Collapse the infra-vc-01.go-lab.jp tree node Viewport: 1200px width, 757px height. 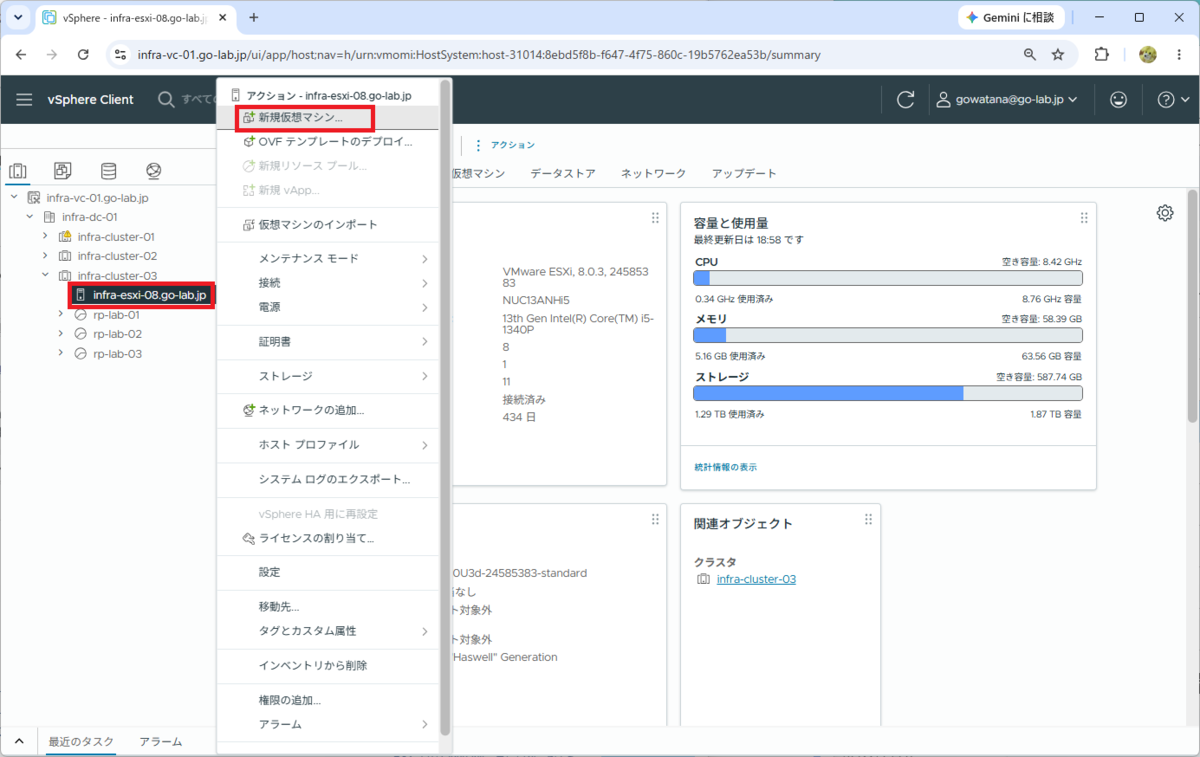14,198
